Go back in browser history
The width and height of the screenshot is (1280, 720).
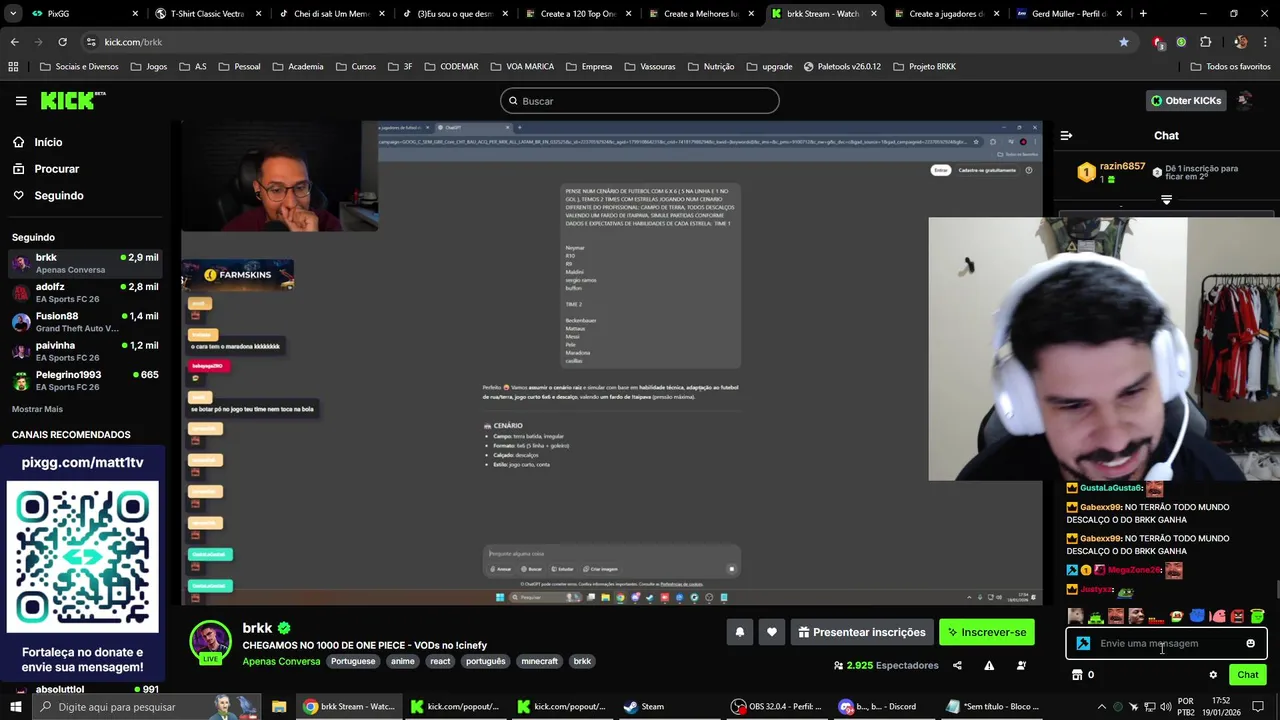coord(14,42)
